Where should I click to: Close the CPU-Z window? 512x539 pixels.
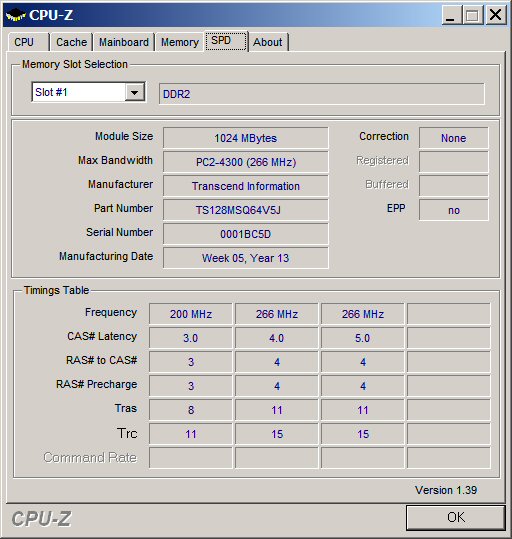point(495,15)
